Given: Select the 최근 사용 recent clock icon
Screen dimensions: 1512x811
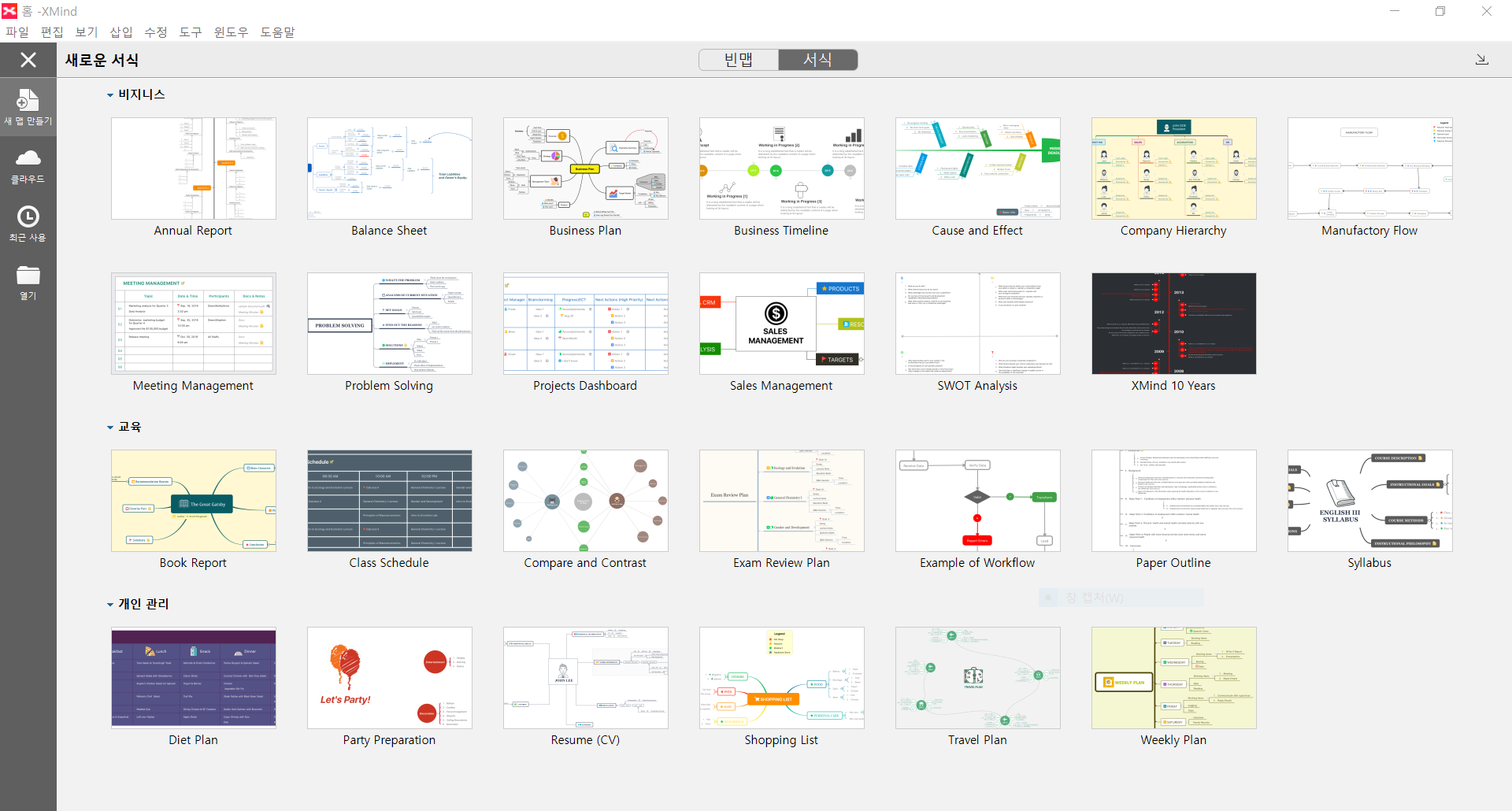Looking at the screenshot, I should [28, 216].
